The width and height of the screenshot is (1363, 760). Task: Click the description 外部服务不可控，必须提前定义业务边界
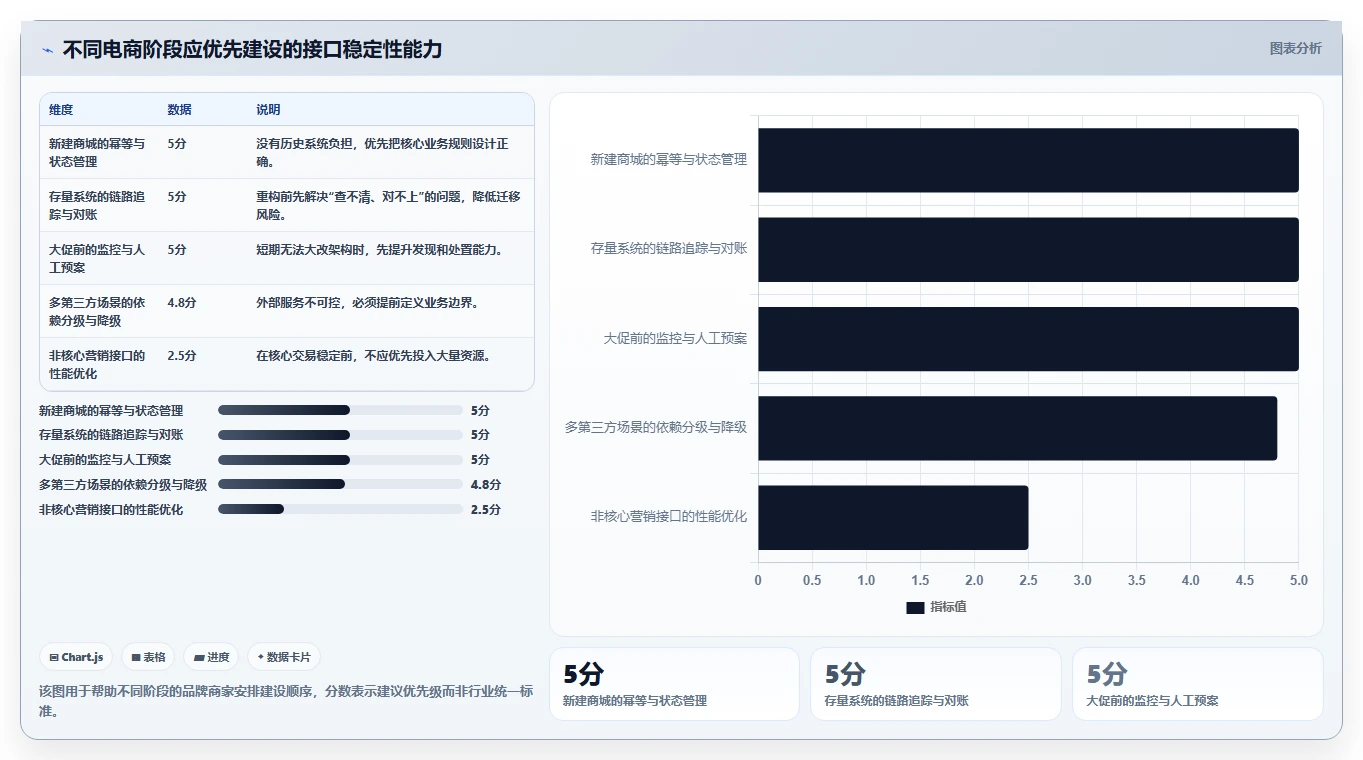[367, 302]
